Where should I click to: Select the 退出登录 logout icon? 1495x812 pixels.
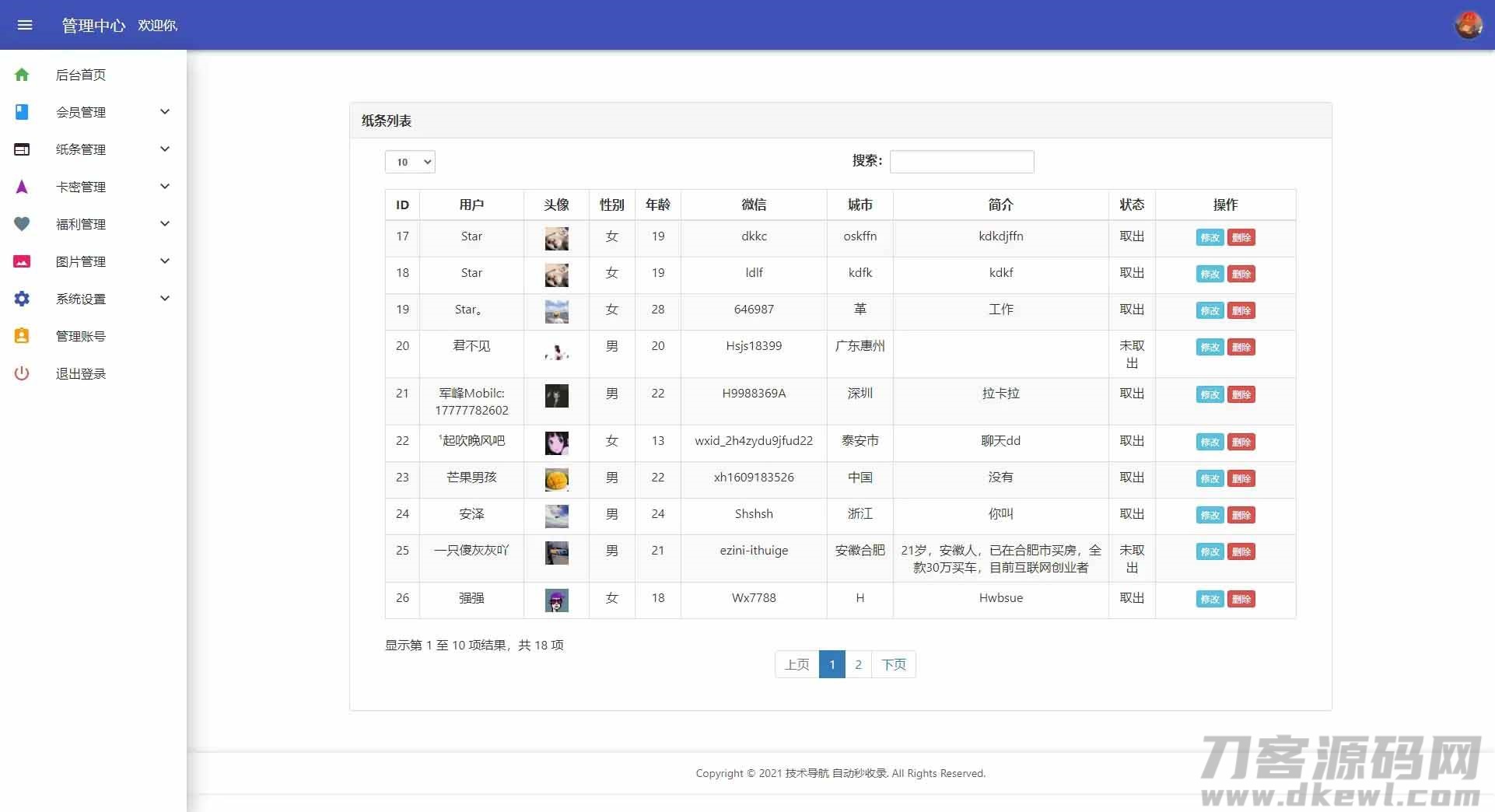[21, 373]
